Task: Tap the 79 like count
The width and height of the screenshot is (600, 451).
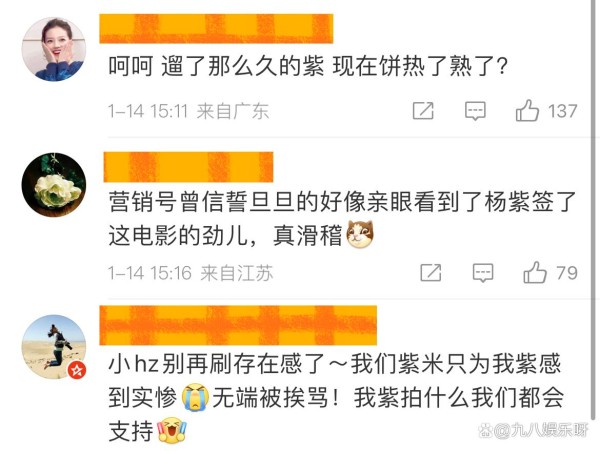Action: click(x=567, y=273)
